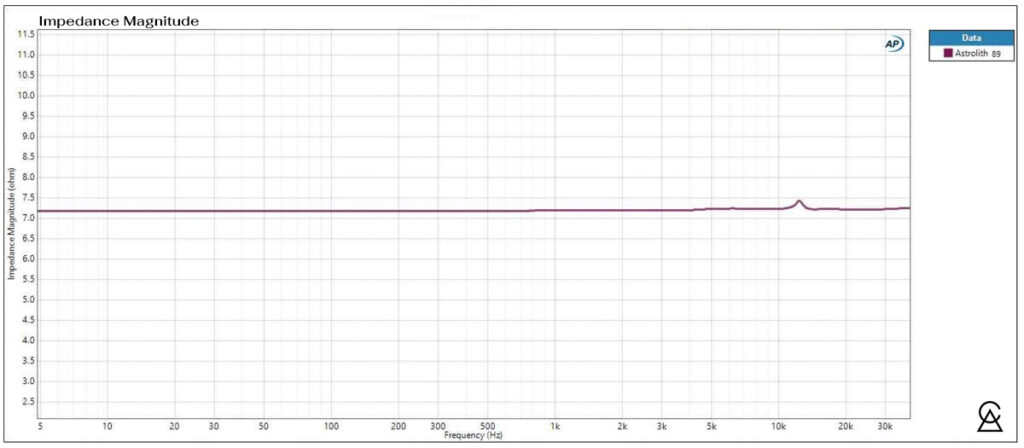The image size is (1024, 448).
Task: Click the 5 Hz label at axis start
Action: click(x=40, y=426)
